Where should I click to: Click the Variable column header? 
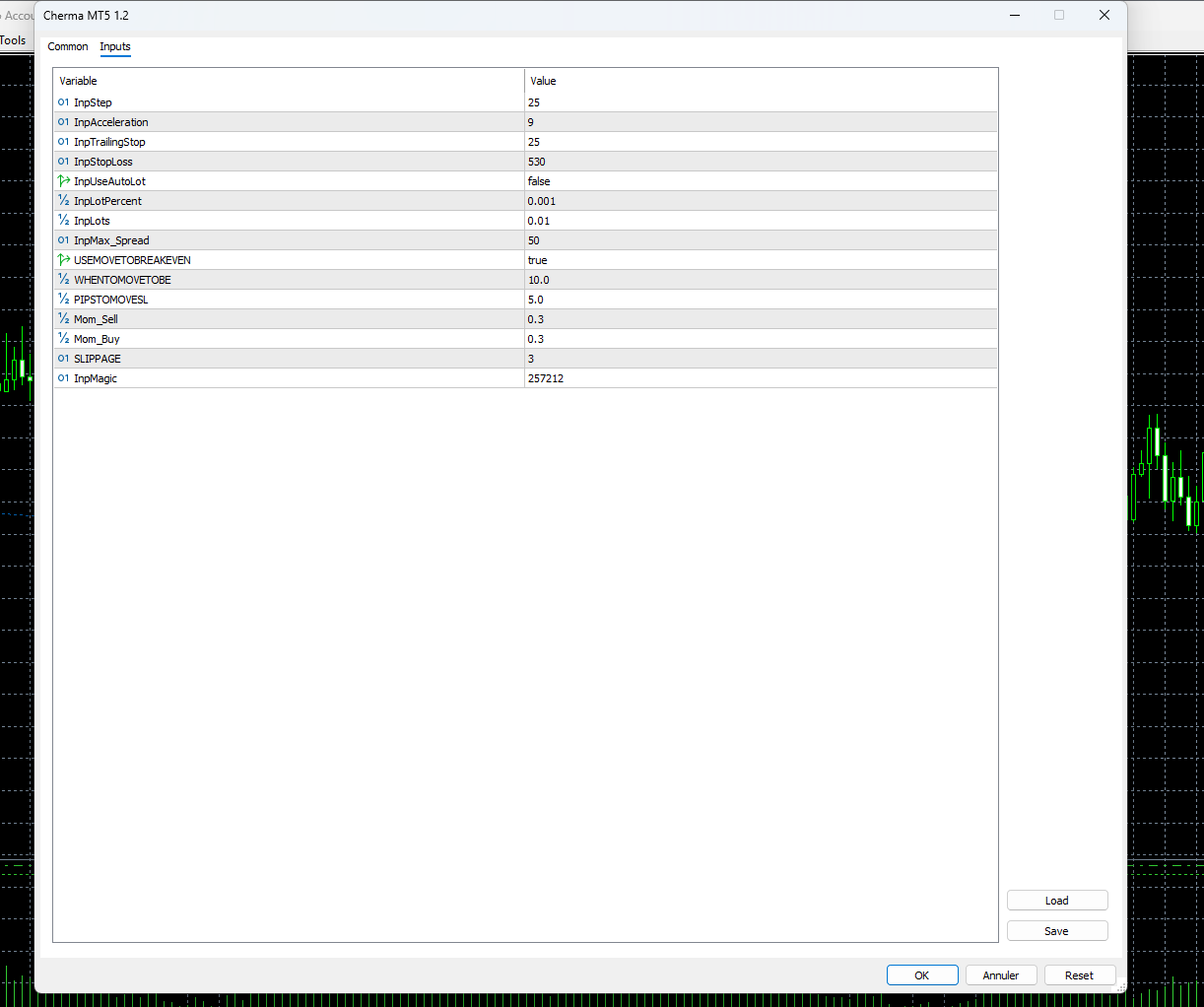click(289, 81)
